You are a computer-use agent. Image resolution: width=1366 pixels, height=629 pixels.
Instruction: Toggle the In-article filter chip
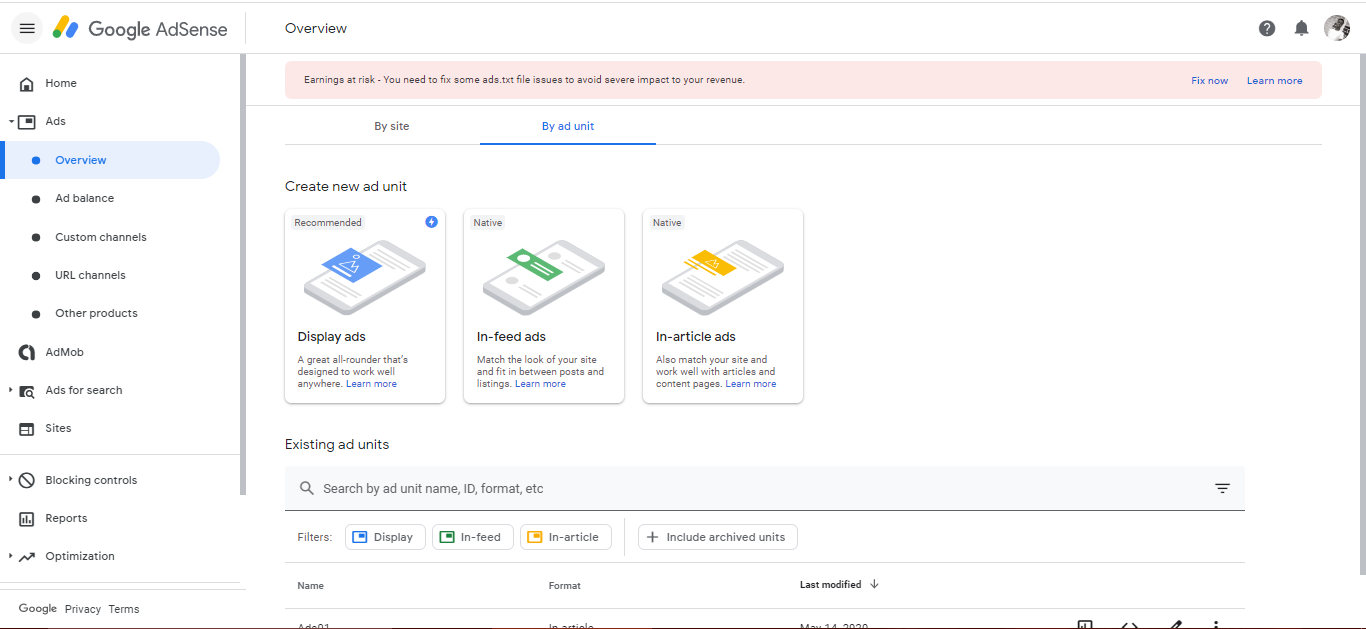pyautogui.click(x=565, y=537)
